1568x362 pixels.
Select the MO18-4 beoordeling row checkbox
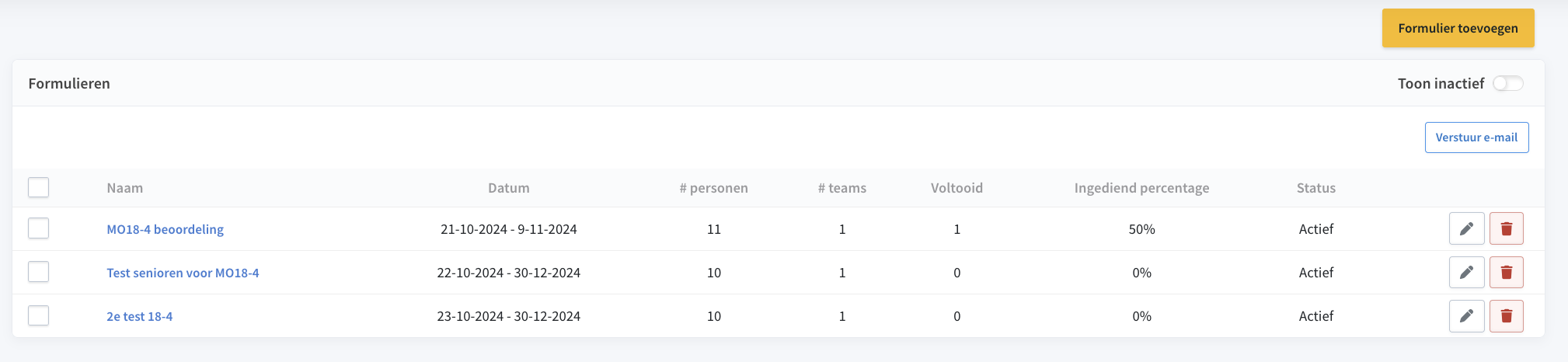tap(38, 228)
